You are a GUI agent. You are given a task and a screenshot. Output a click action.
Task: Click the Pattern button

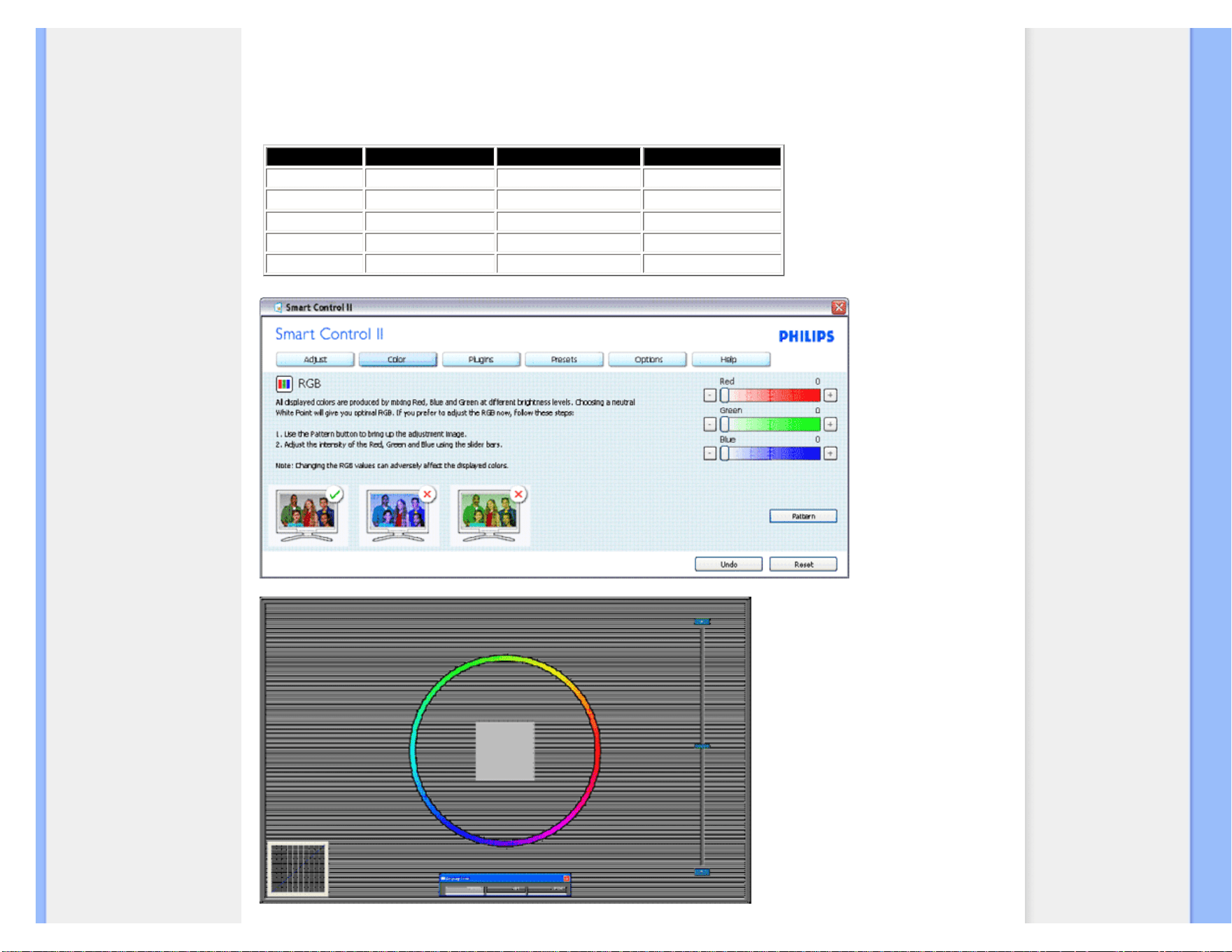(x=803, y=516)
